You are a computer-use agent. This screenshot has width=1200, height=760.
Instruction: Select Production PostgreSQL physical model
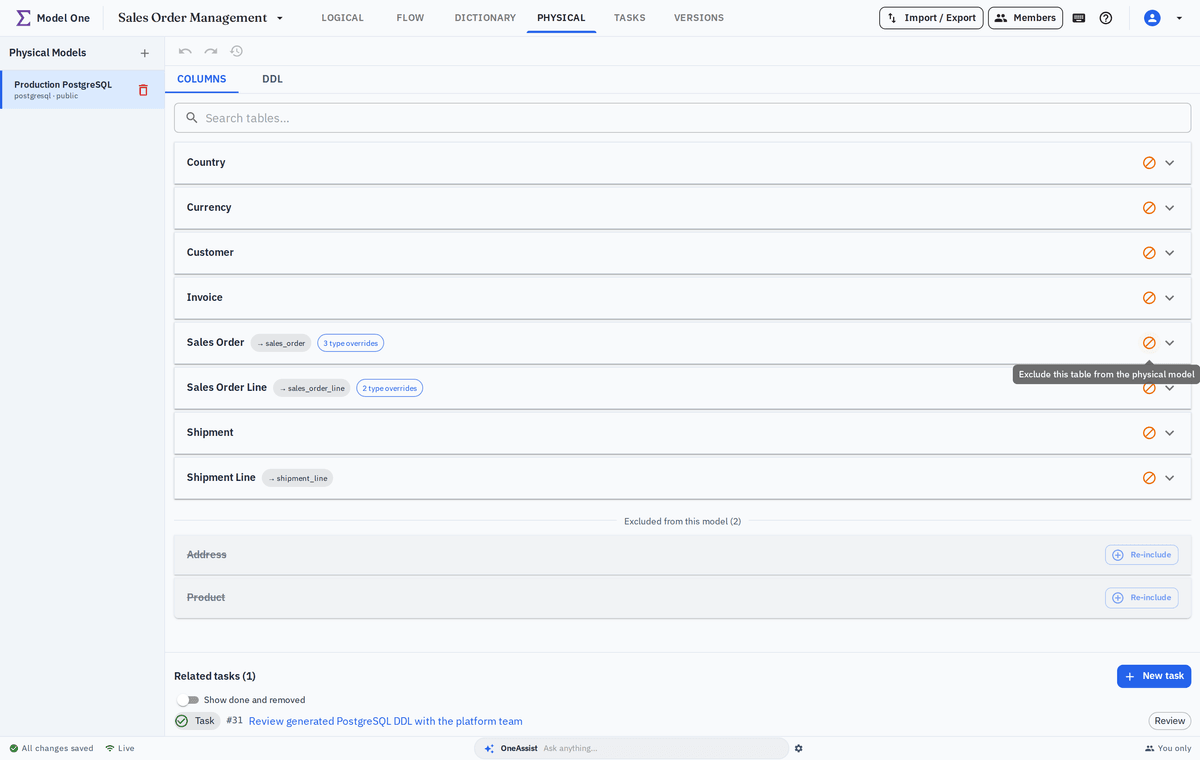(82, 90)
